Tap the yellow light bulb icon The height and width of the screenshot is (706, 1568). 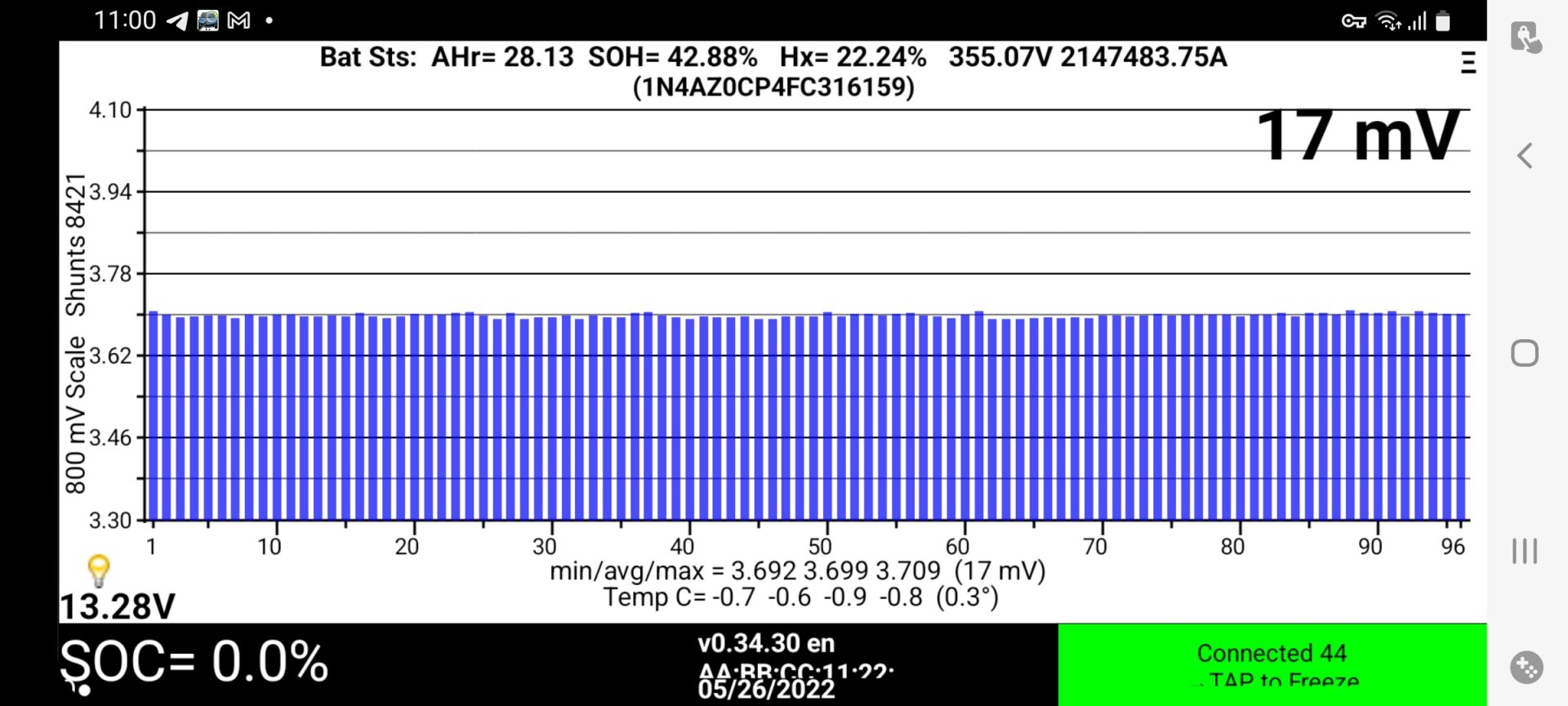pyautogui.click(x=98, y=570)
